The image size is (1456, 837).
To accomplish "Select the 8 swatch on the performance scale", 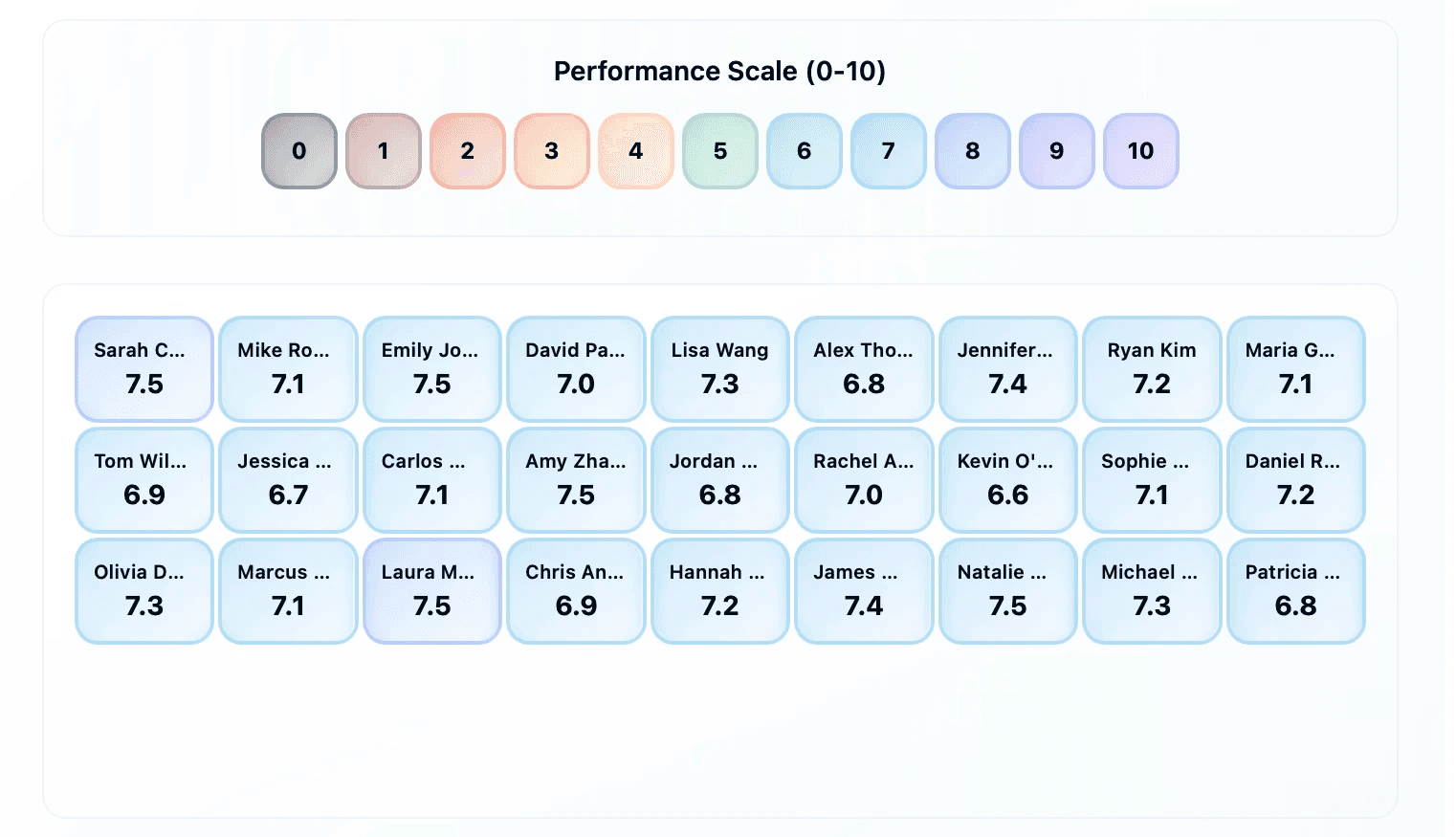I will point(972,150).
